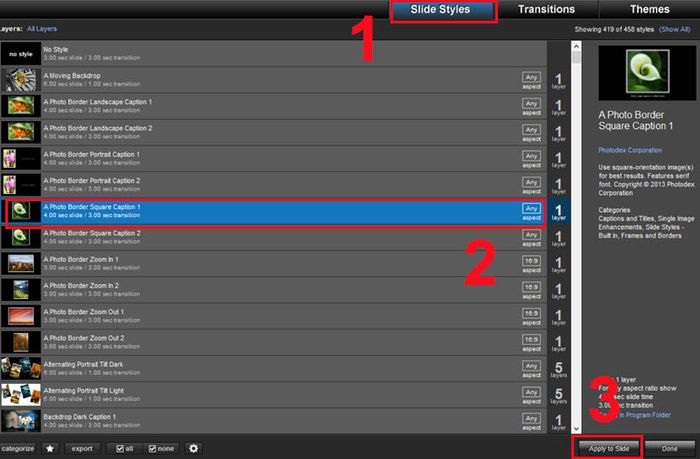This screenshot has height=459, width=700.
Task: Click 16:9 aspect icon for A Photo Border Zoom In 1
Action: coord(531,264)
